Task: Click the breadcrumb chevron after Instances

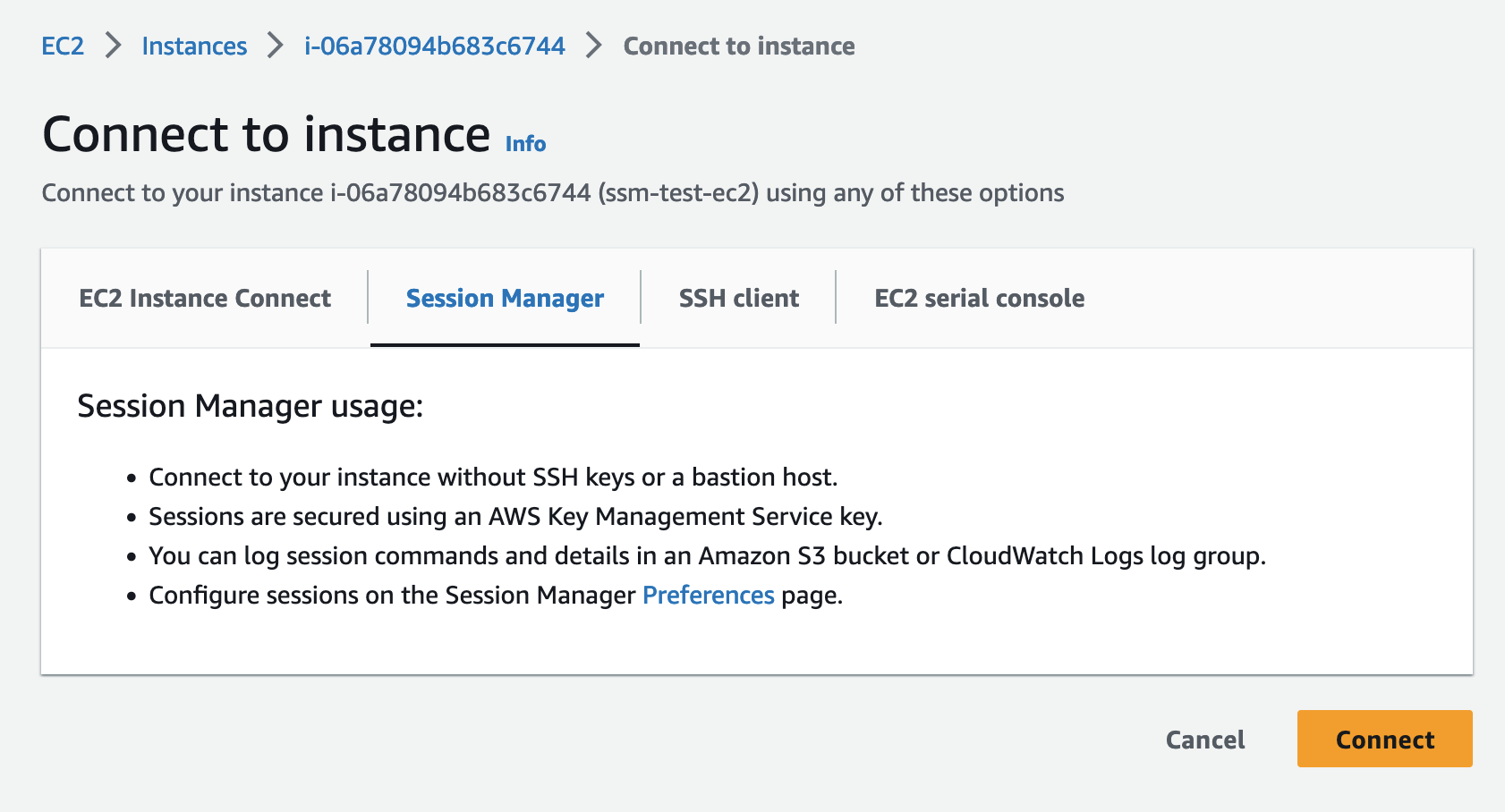Action: pos(276,46)
